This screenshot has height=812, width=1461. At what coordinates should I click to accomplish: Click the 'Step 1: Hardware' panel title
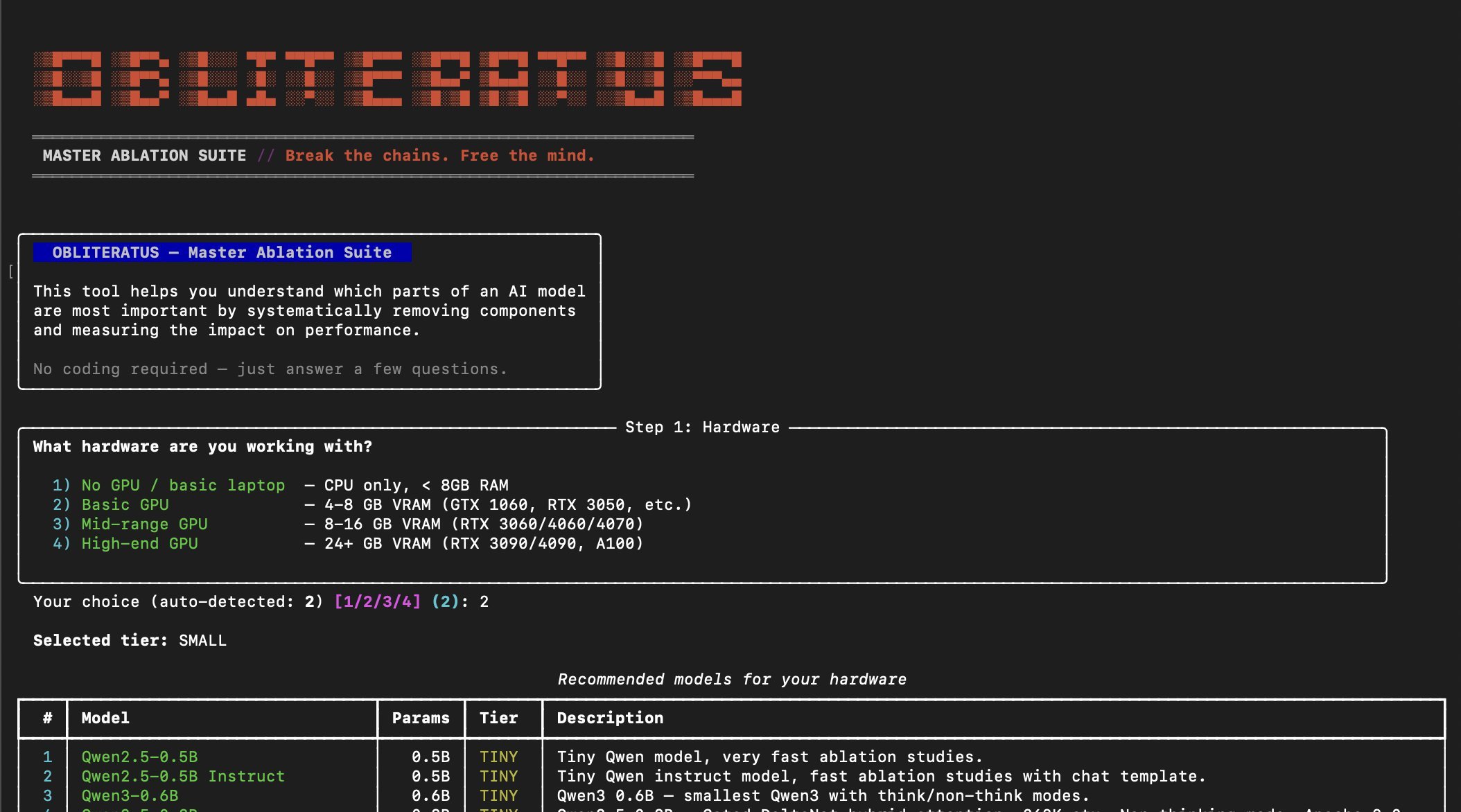[x=702, y=427]
